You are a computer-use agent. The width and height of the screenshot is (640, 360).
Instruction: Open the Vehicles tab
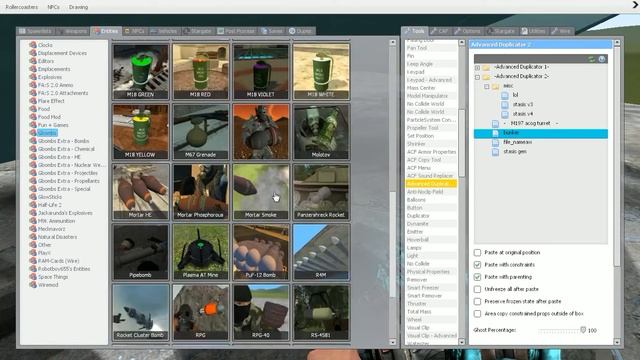(164, 31)
